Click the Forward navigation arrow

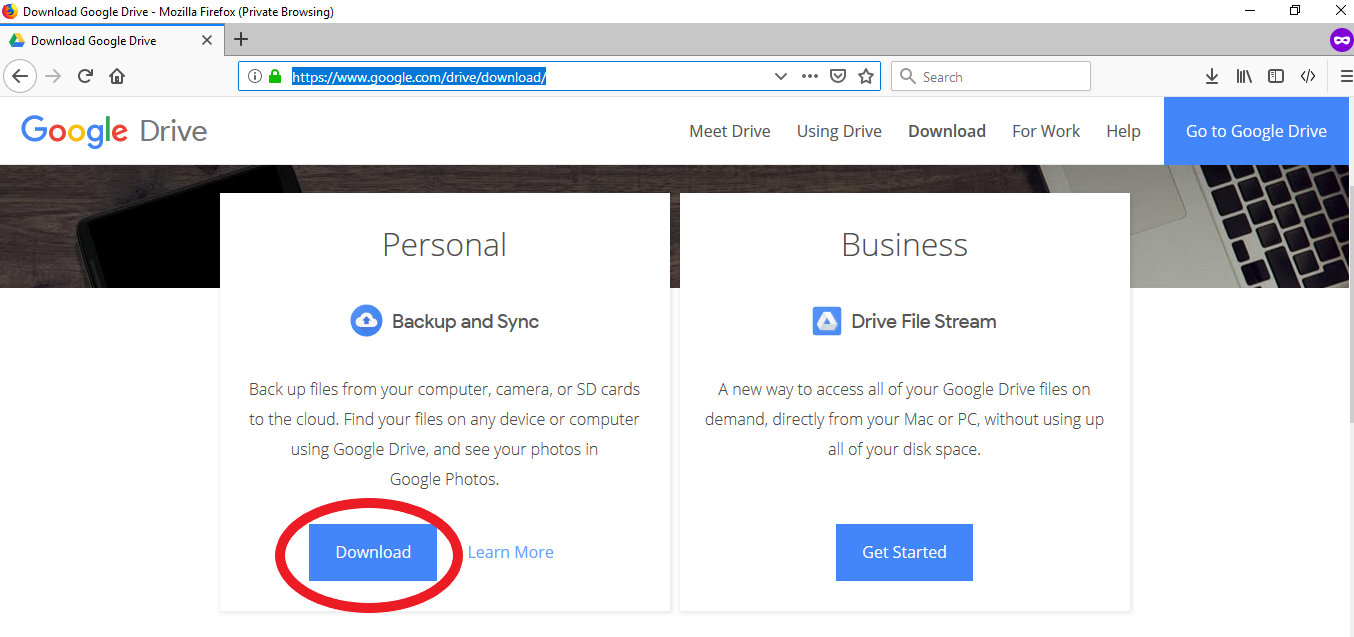click(x=54, y=76)
